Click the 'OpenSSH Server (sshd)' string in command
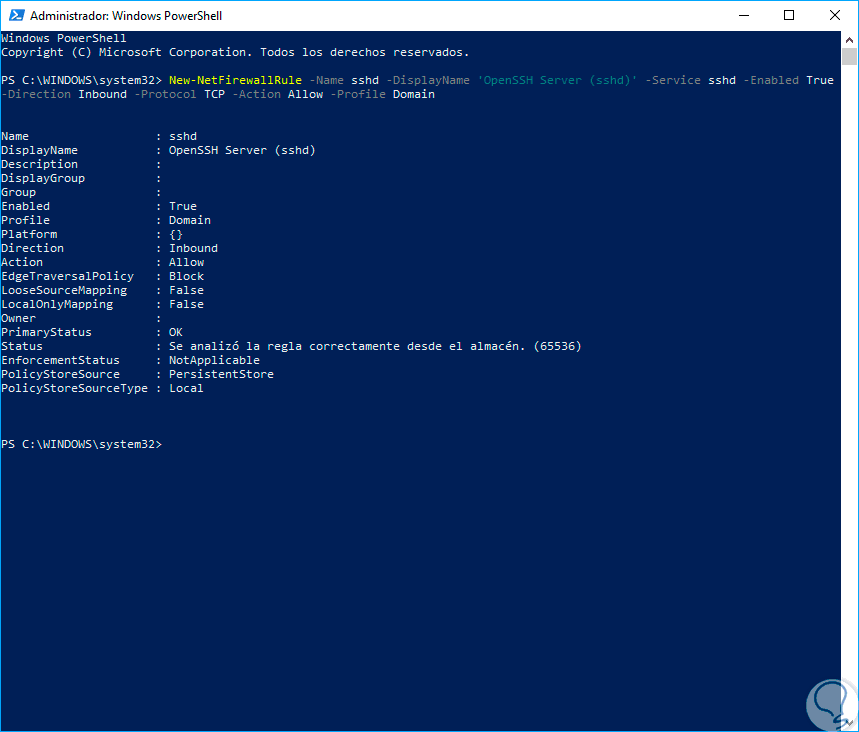The width and height of the screenshot is (859, 732). pyautogui.click(x=555, y=80)
